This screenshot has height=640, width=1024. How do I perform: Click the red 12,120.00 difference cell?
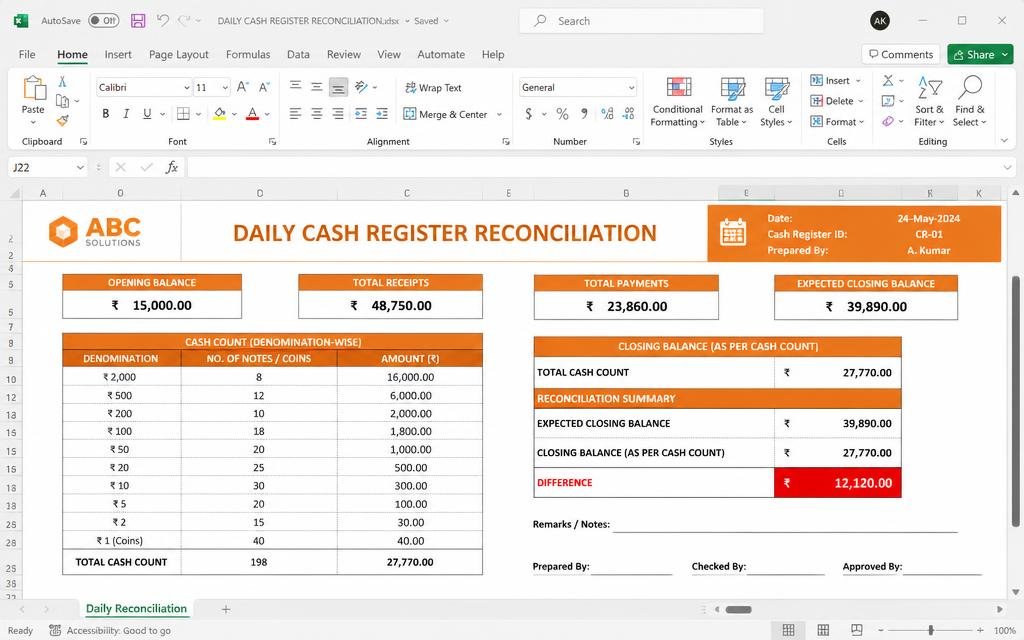[837, 483]
